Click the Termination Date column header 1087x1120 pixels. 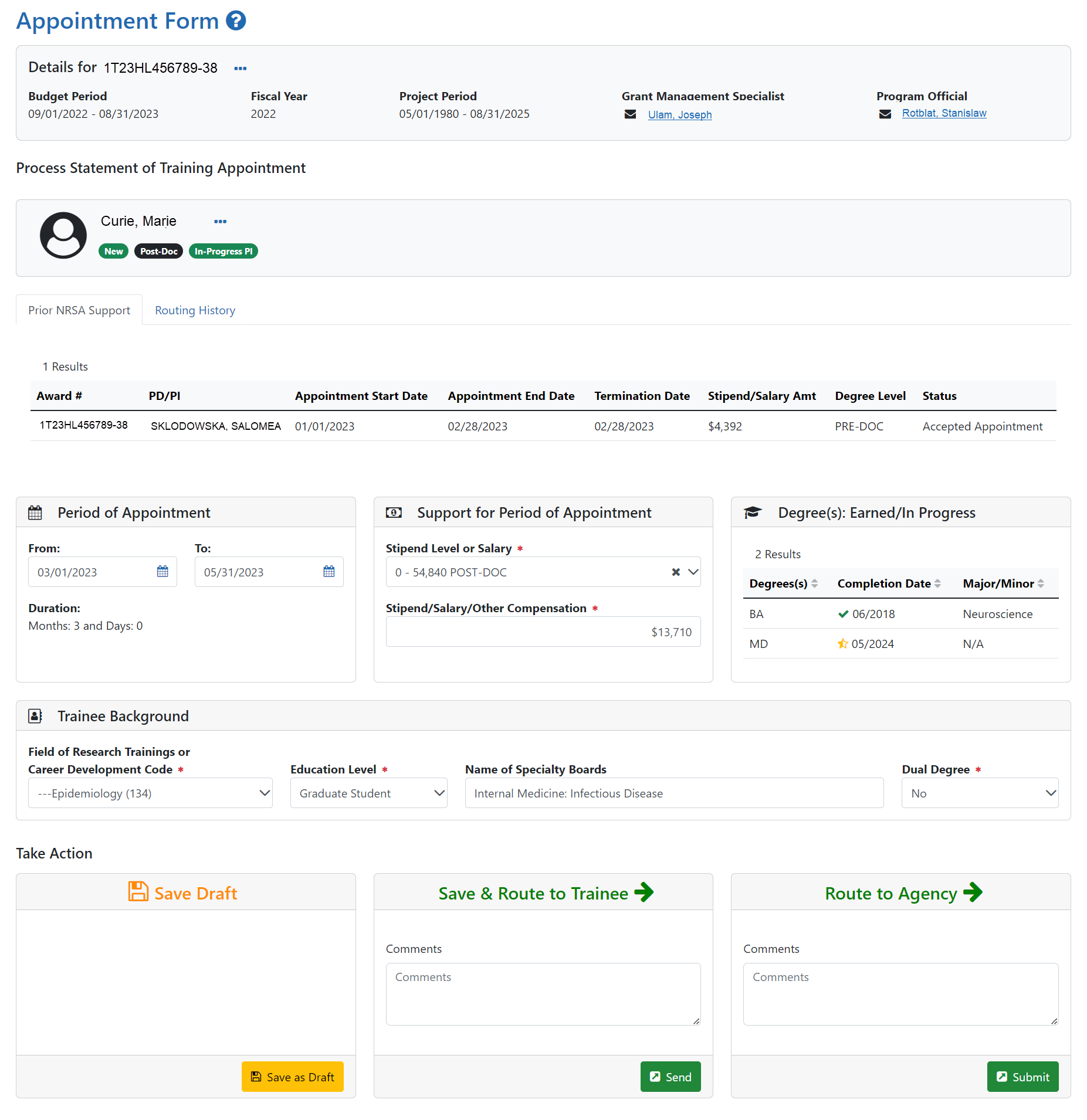tap(642, 396)
